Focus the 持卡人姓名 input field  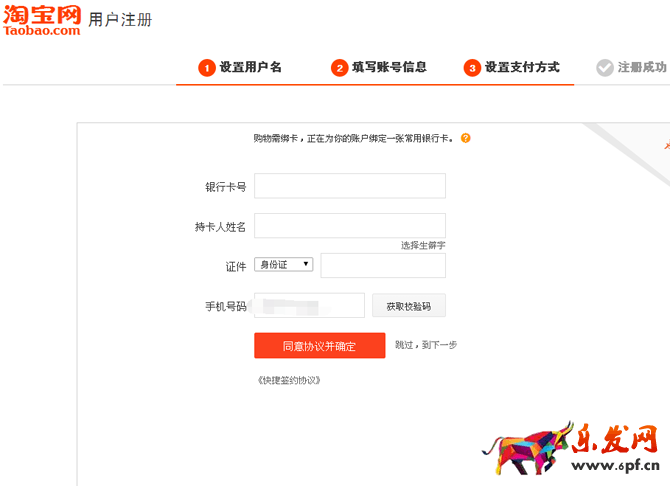point(350,225)
